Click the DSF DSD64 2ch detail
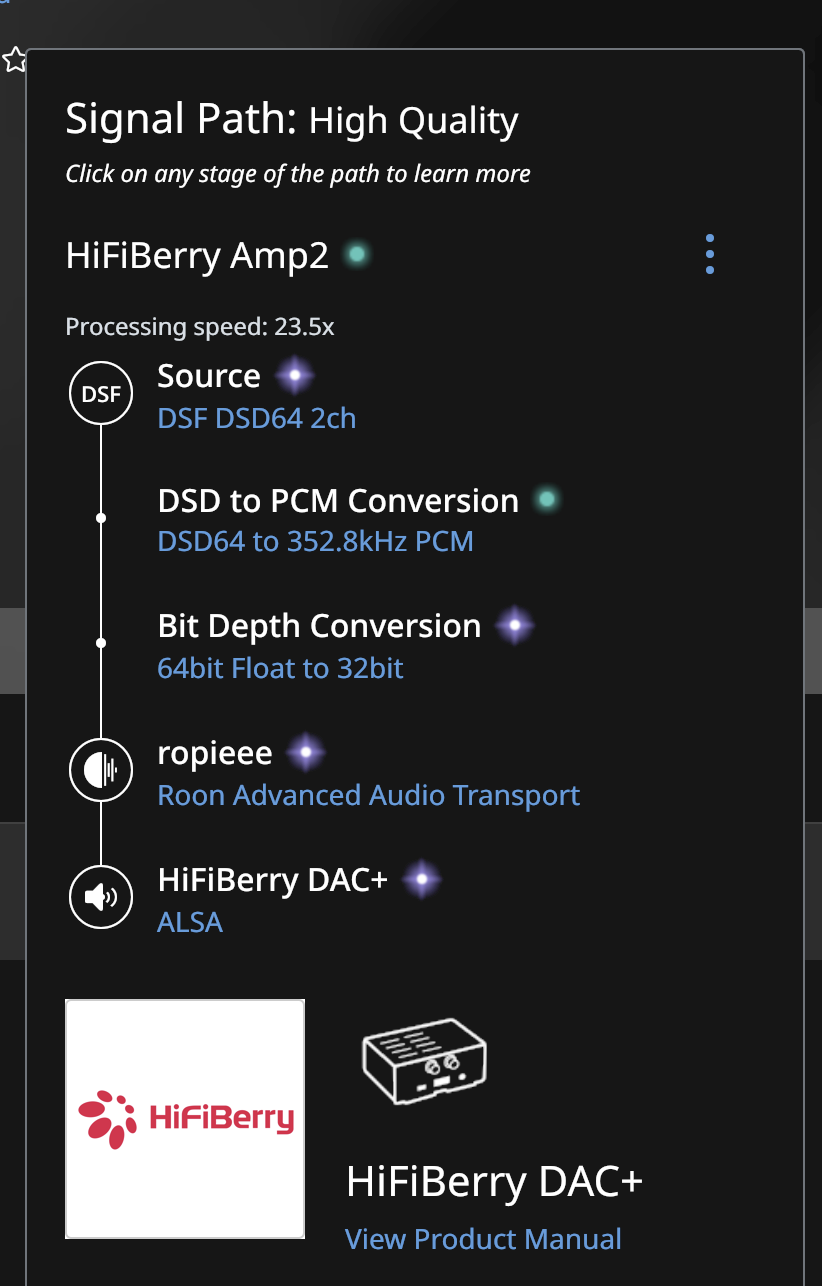 pos(257,417)
